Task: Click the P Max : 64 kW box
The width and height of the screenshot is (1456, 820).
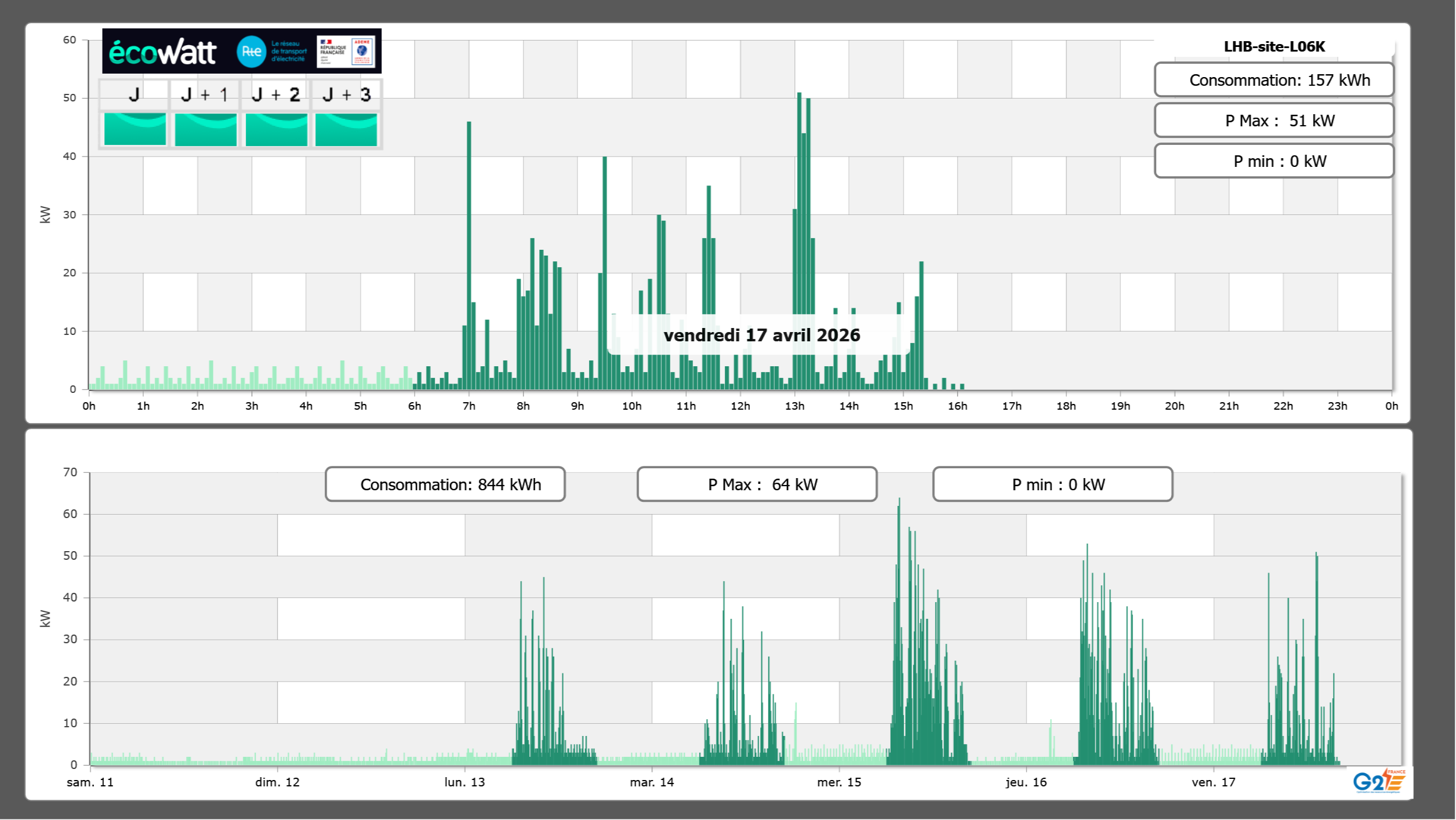Action: click(x=757, y=484)
